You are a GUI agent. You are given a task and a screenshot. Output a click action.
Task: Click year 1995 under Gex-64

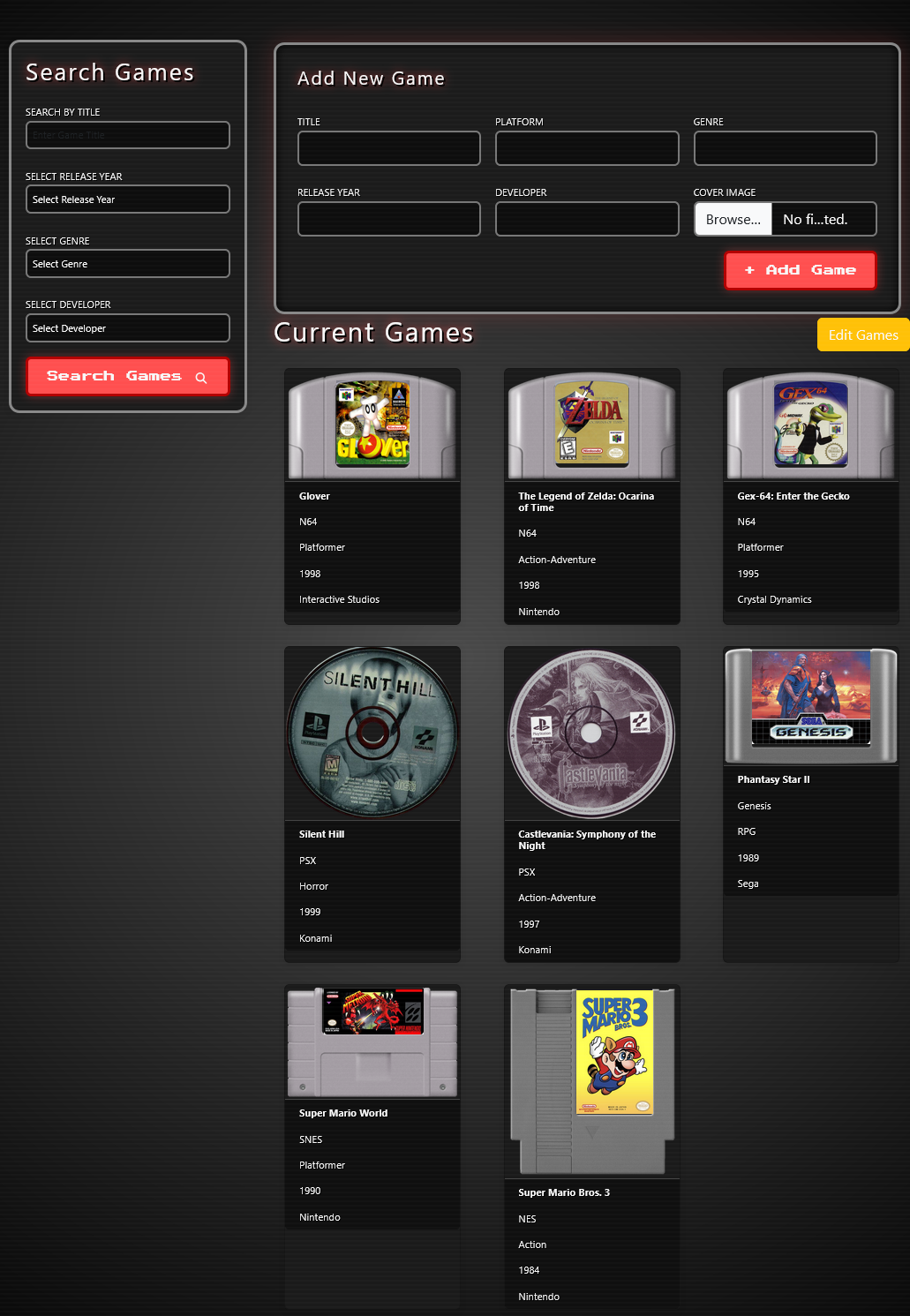pos(748,574)
